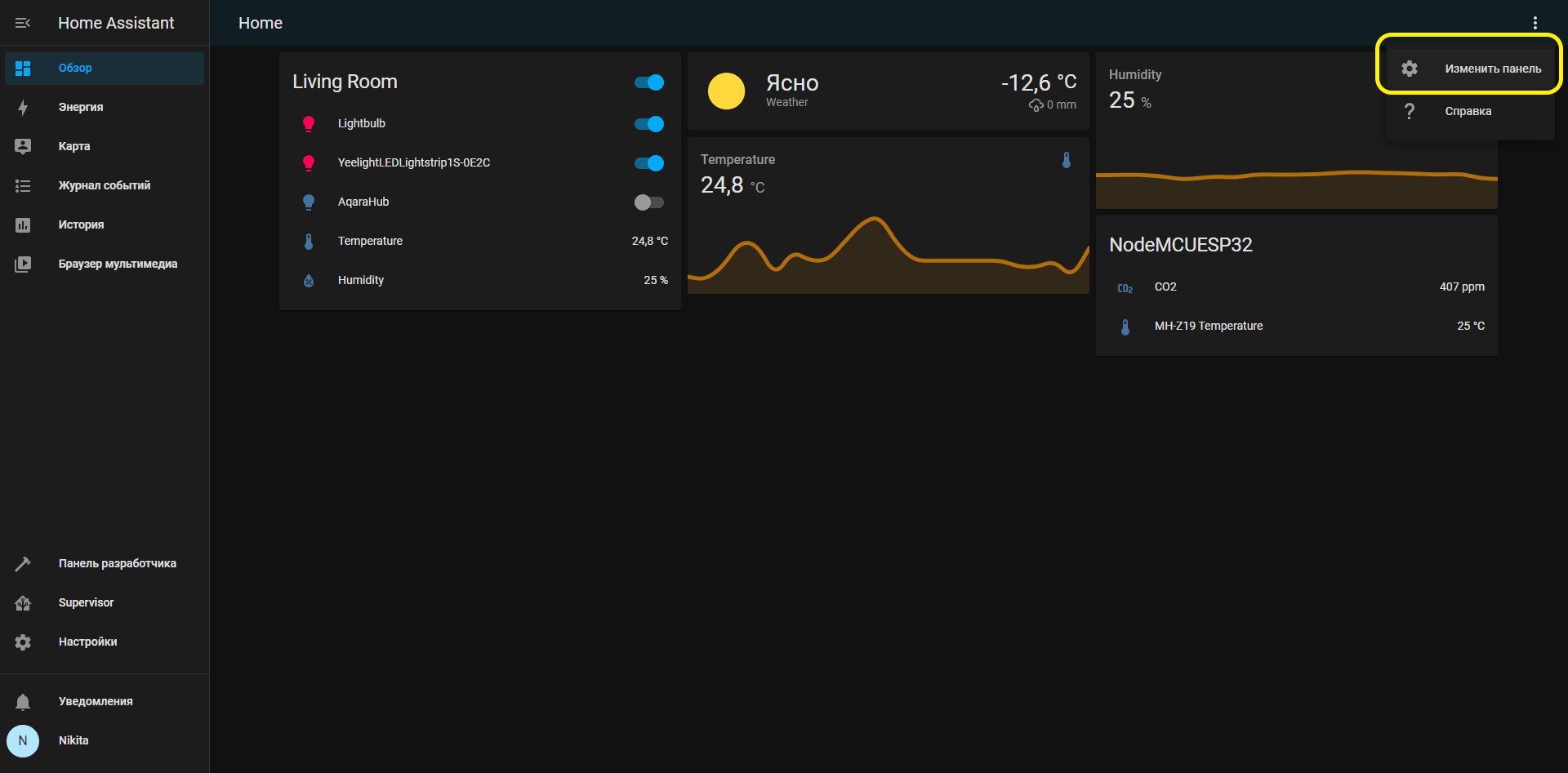
Task: Turn off the Lightbulb switch
Action: coord(649,124)
